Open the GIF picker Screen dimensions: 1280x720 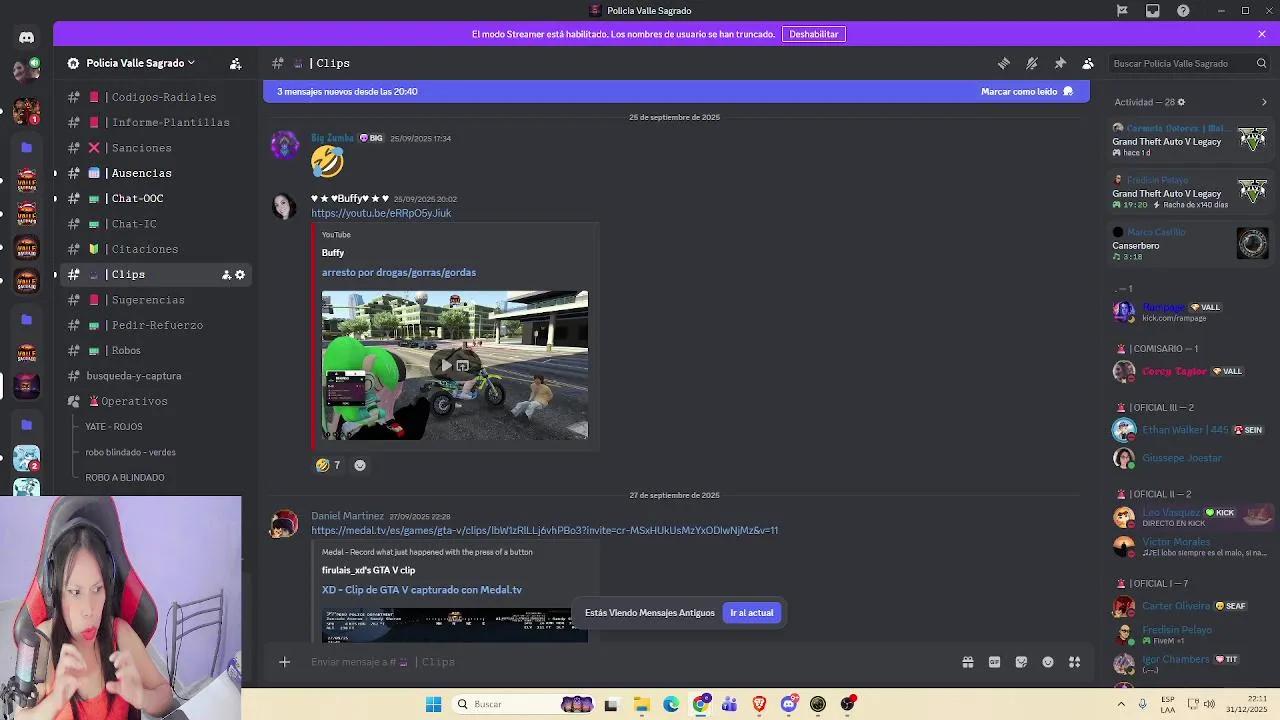994,662
